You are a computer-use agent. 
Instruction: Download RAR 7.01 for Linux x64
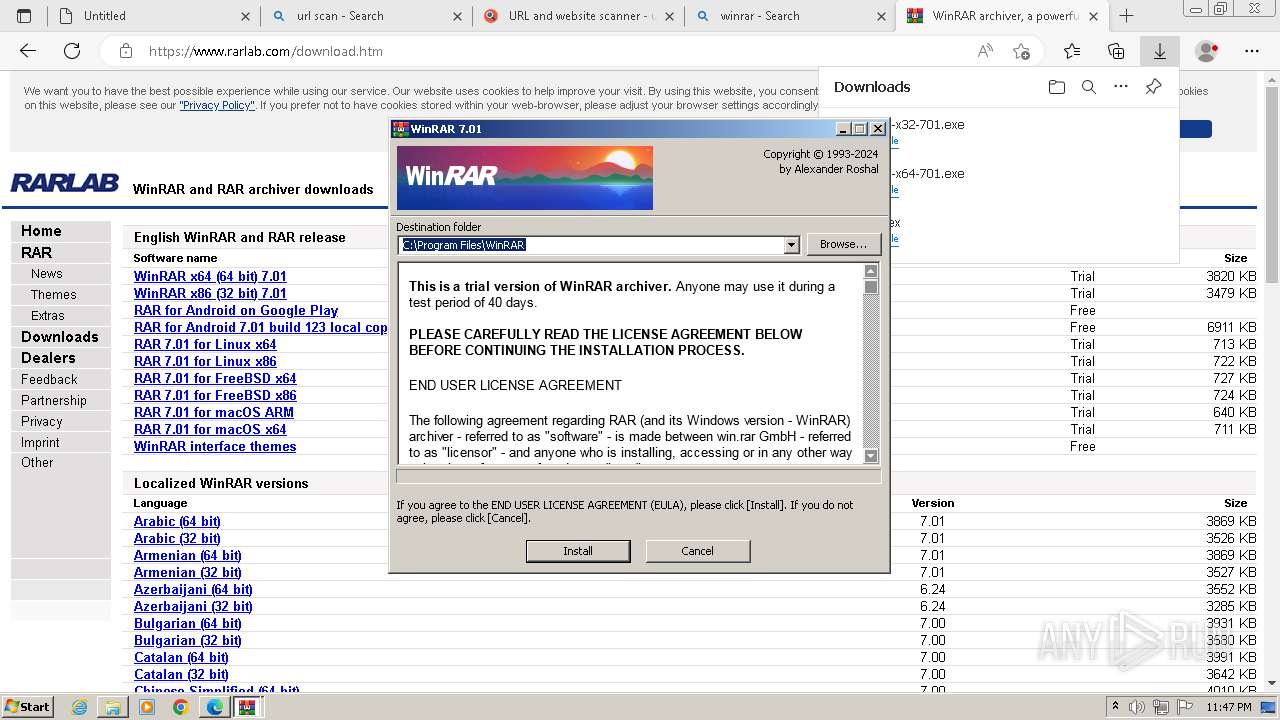coord(205,344)
